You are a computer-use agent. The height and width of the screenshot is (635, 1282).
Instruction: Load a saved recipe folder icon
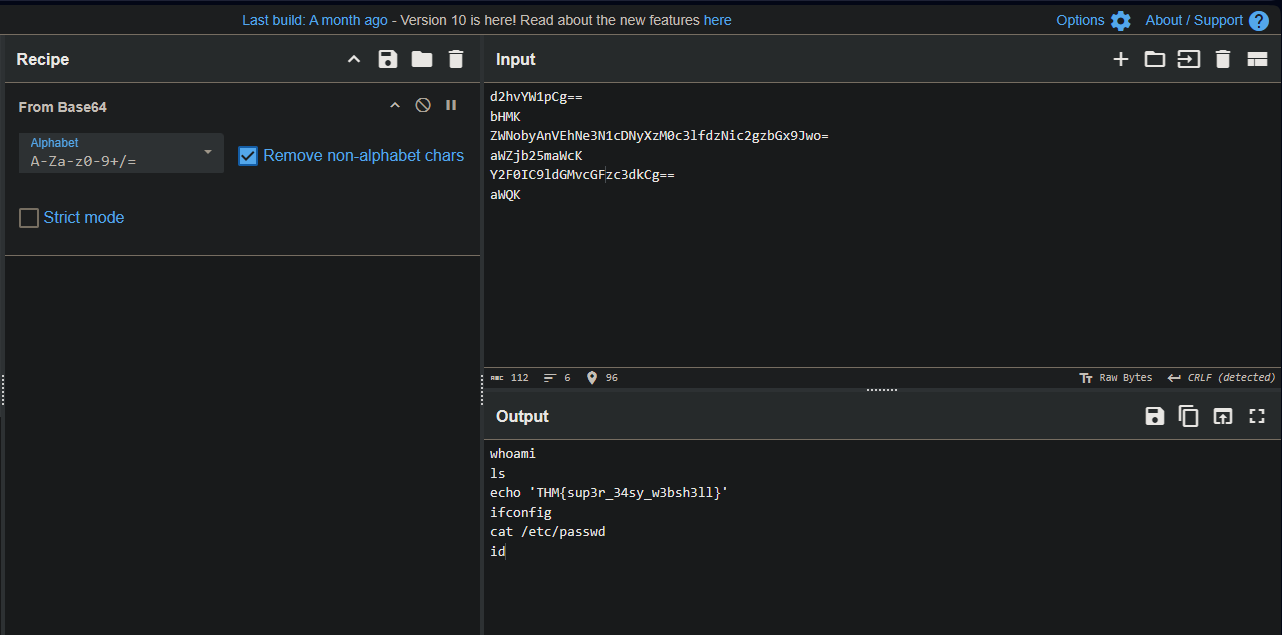(422, 60)
